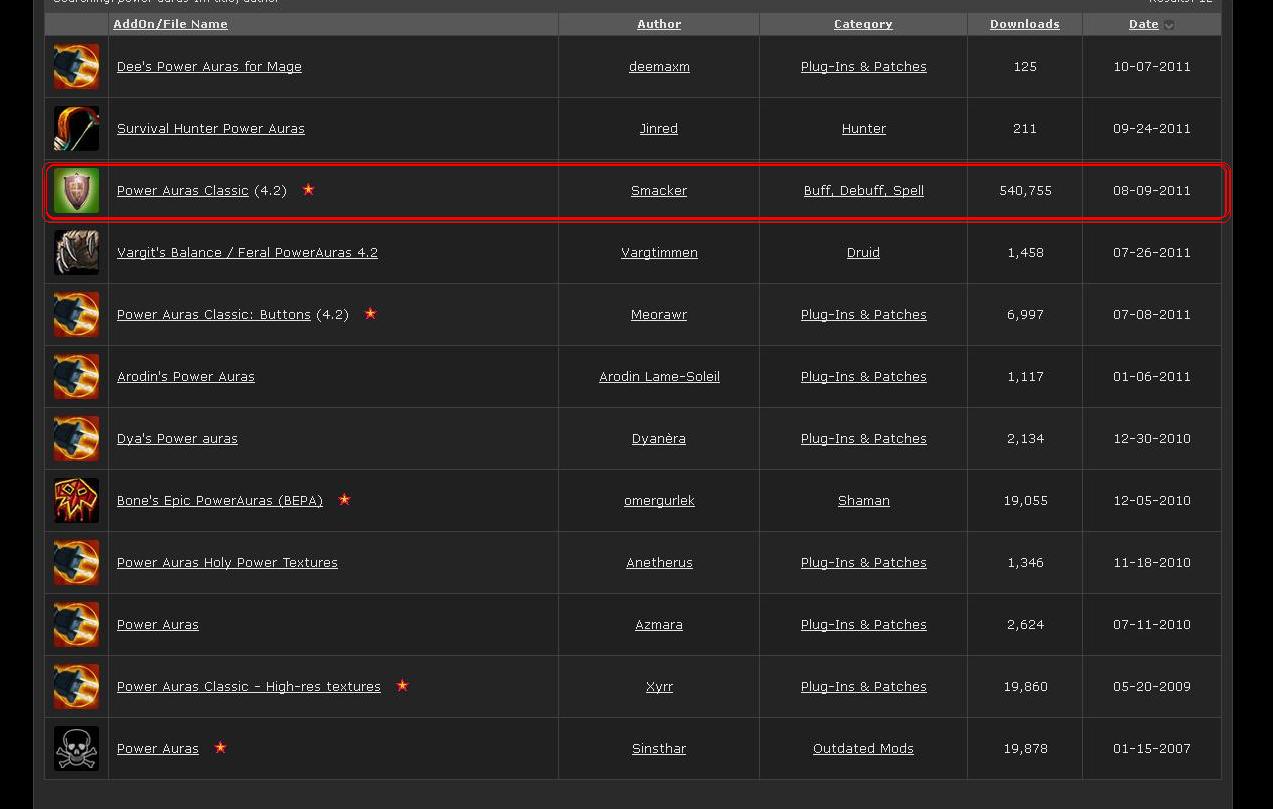Select the 540,755 downloads count
1273x809 pixels.
(1025, 191)
